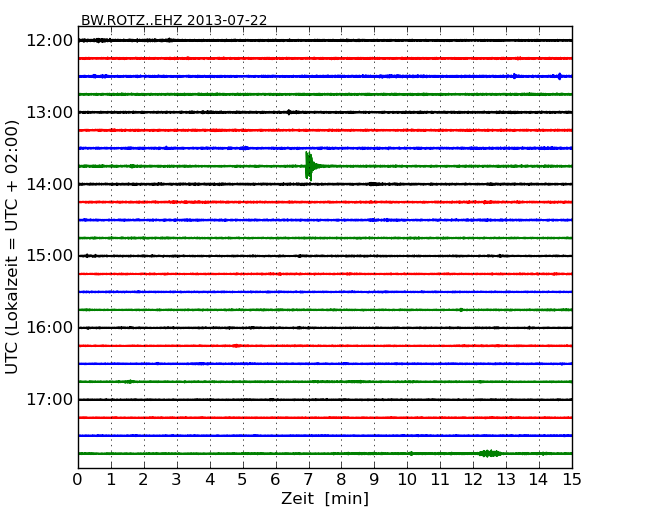Click x-axis tick label 13
This screenshot has height=520, width=650.
coord(506,480)
